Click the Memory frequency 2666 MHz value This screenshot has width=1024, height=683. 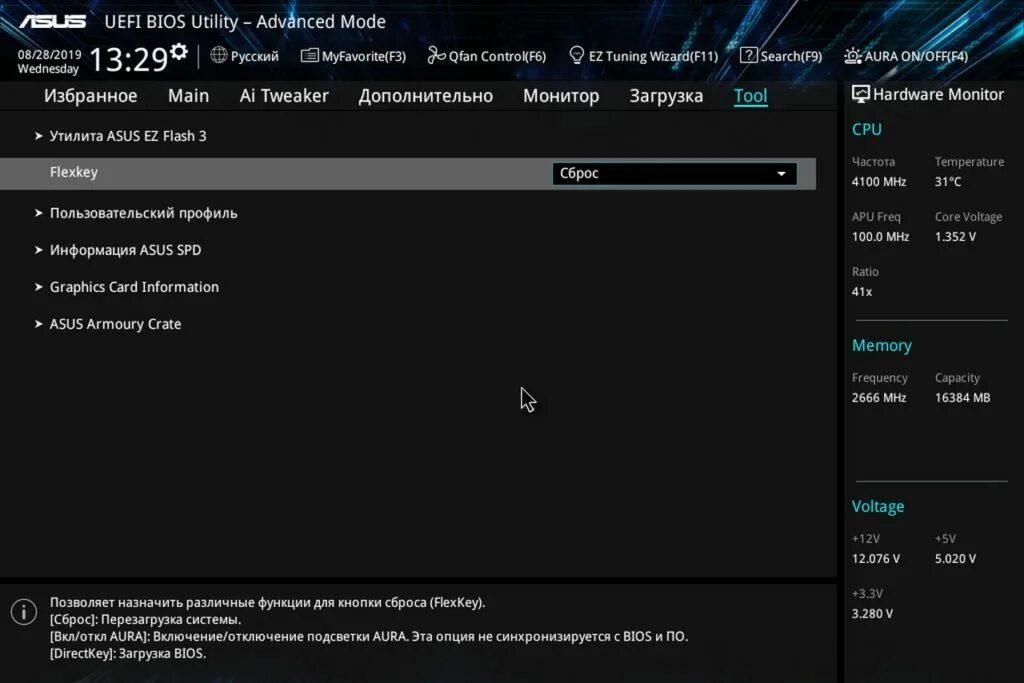point(879,398)
